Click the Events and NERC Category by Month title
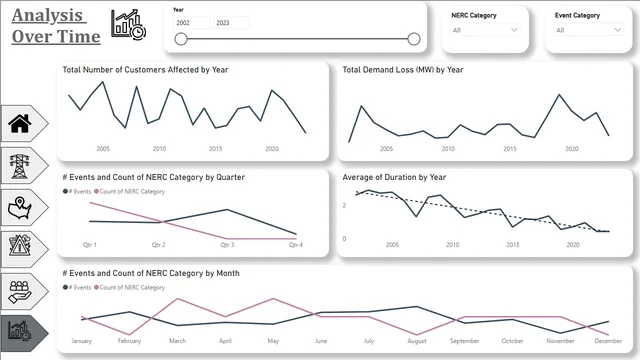 (x=151, y=273)
